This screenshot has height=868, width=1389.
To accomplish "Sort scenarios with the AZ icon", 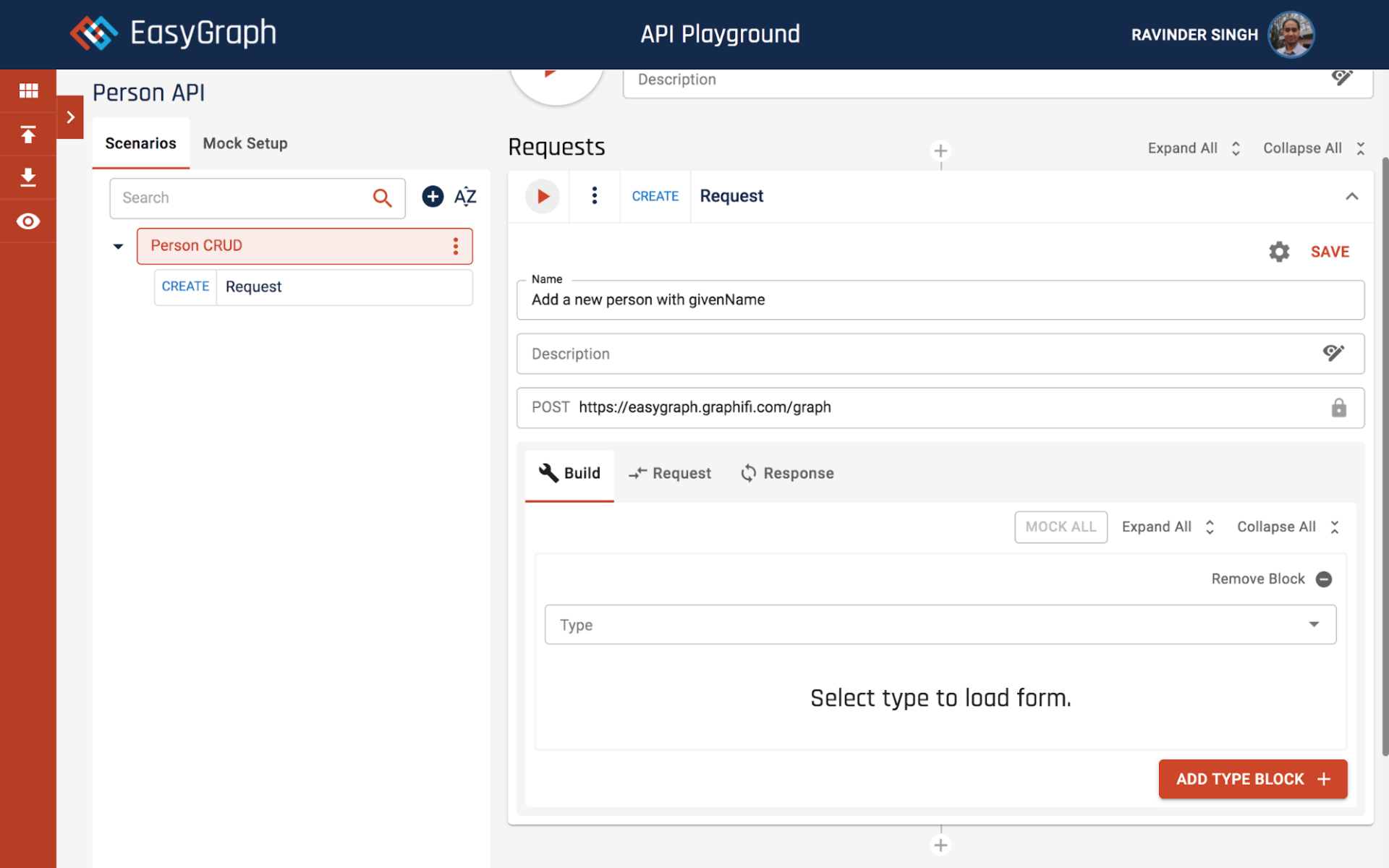I will pyautogui.click(x=464, y=197).
